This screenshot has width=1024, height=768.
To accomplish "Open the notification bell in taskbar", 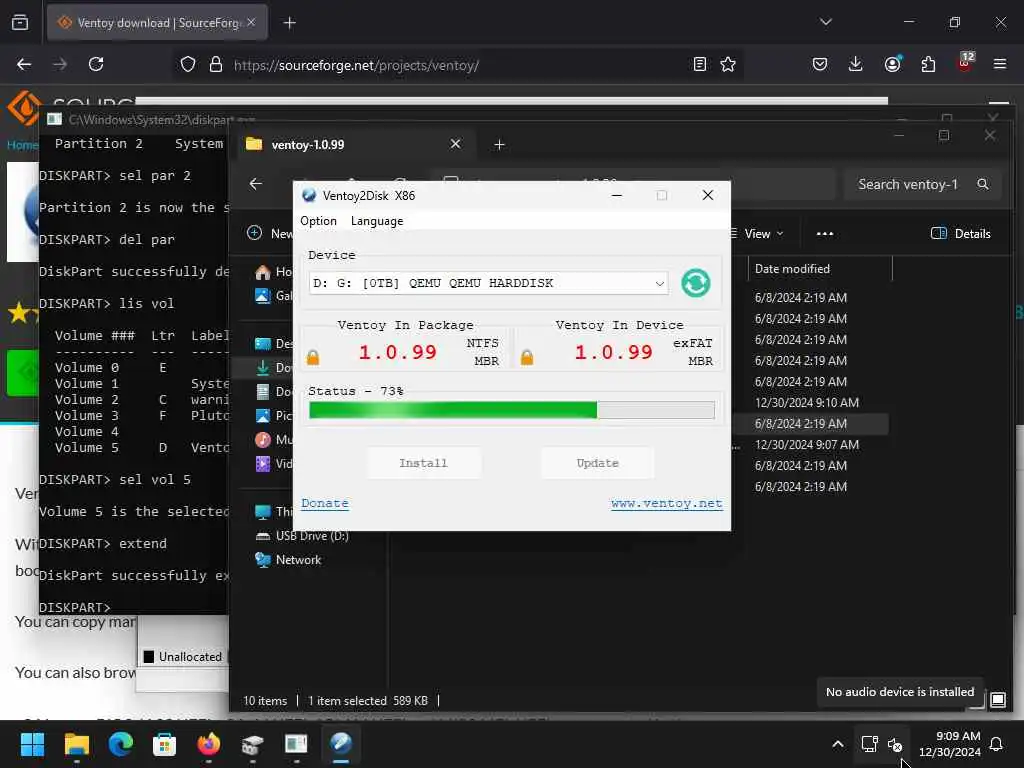I will tap(997, 744).
